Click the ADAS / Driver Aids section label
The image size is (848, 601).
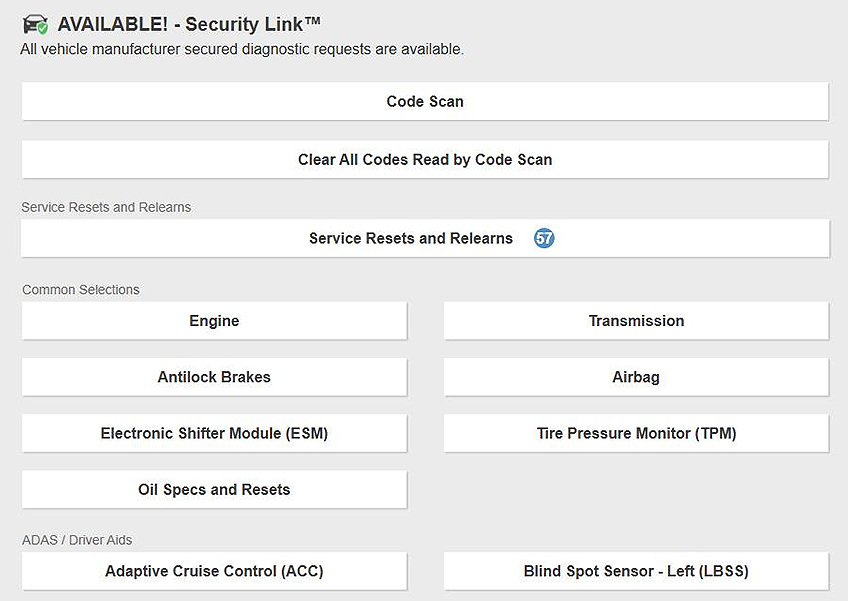[x=75, y=539]
